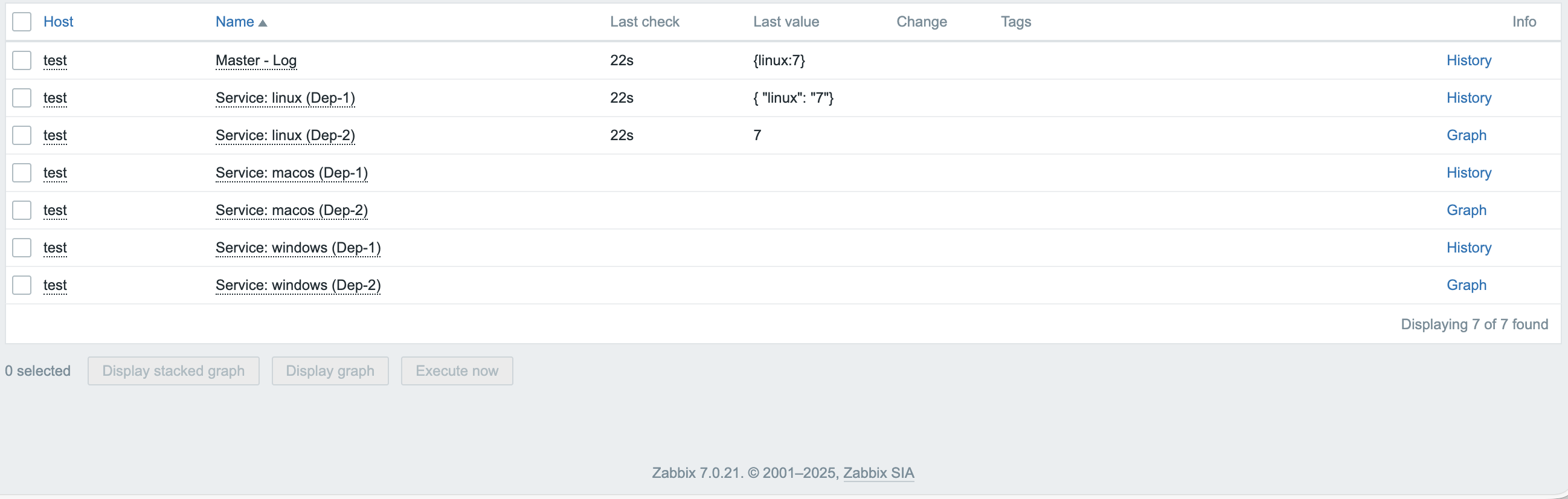Check the Master - Log row checkbox
Screen dimensions: 1568x499
(22, 60)
